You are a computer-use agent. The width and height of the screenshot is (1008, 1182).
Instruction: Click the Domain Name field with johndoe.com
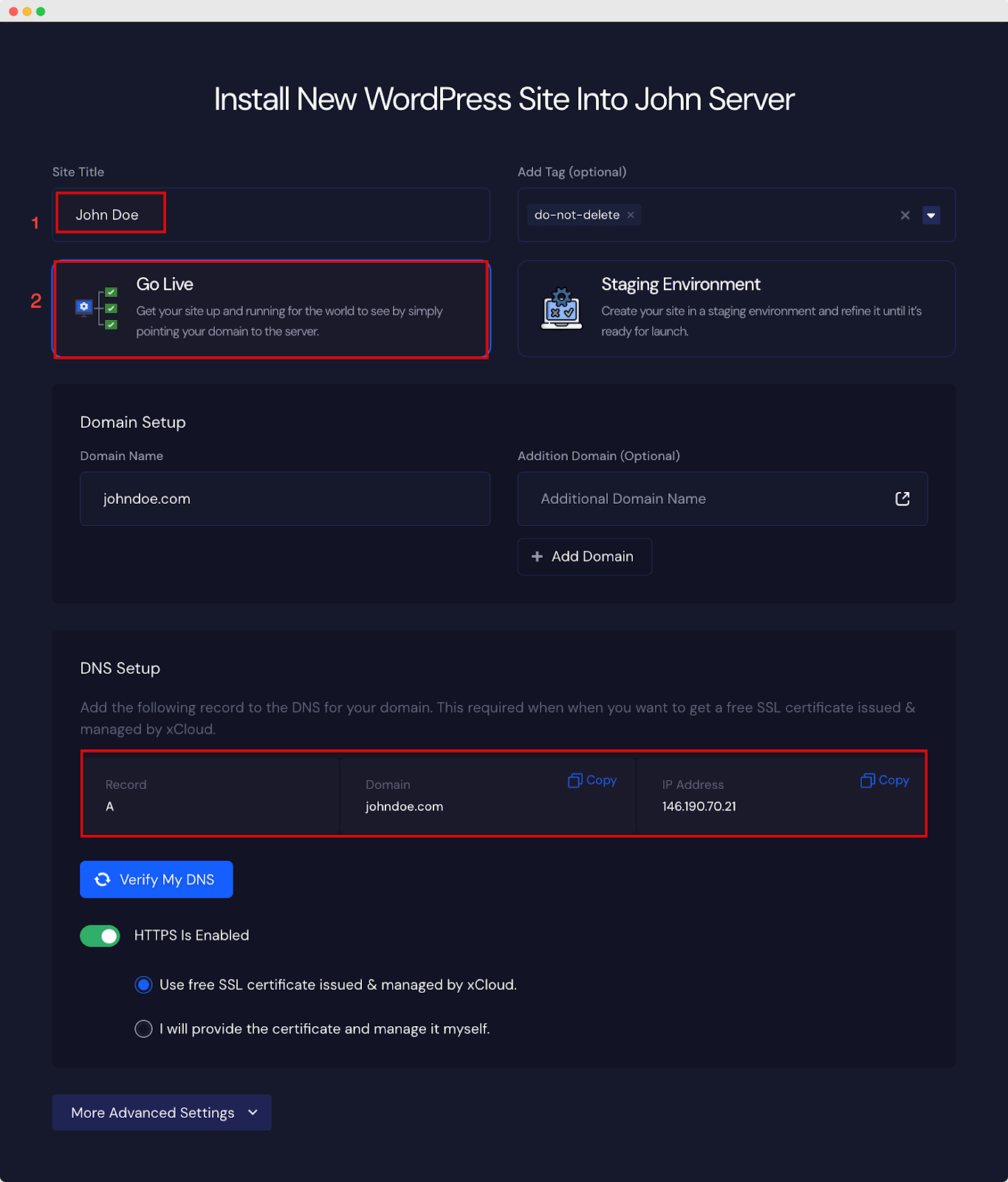coord(284,499)
